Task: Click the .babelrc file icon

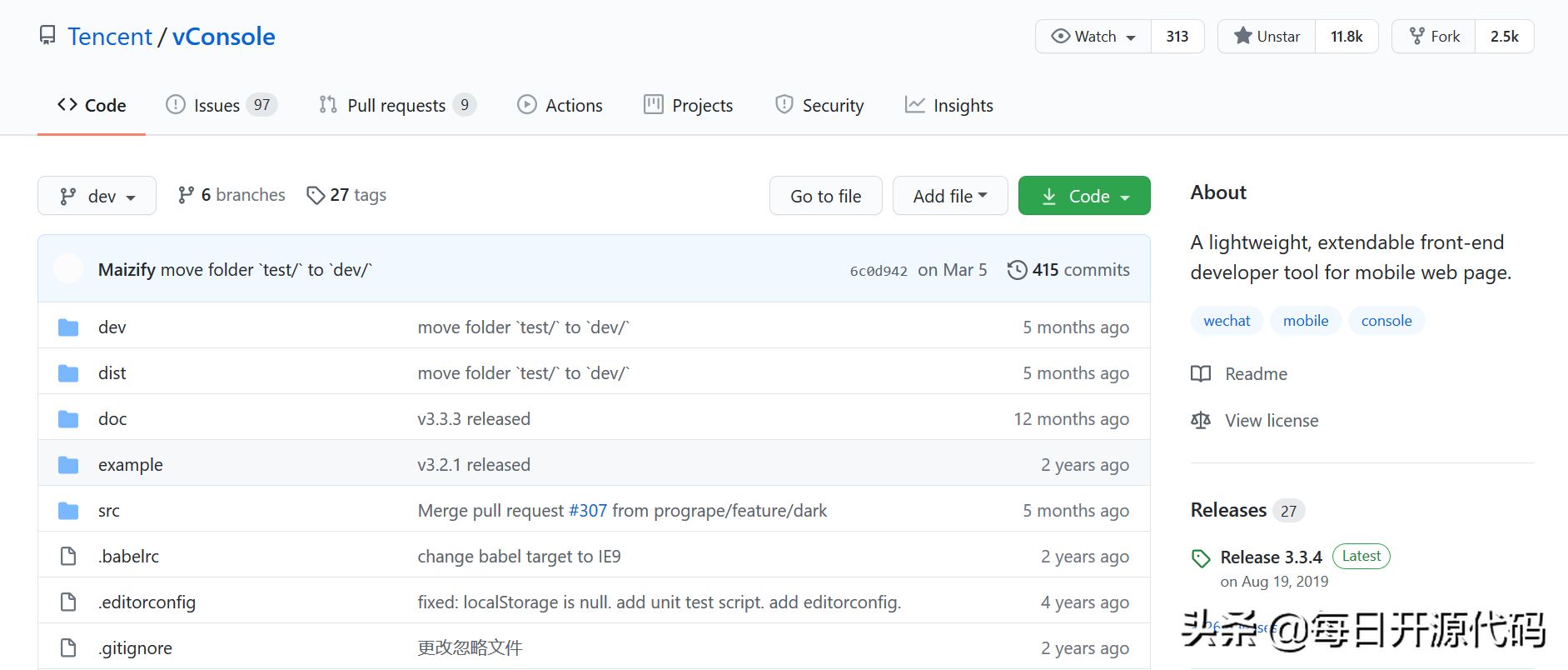Action: [x=68, y=556]
